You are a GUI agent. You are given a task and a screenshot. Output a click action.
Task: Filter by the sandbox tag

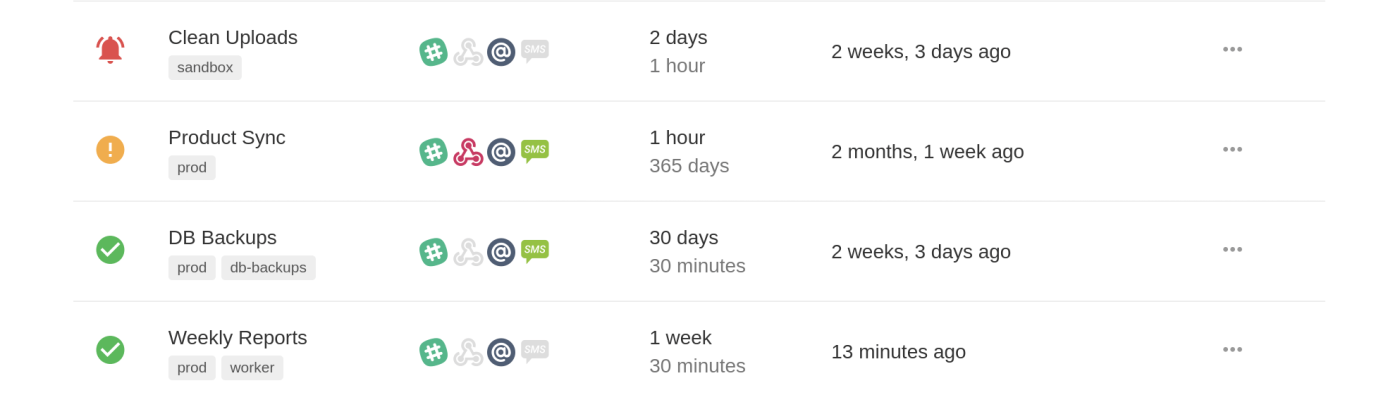pyautogui.click(x=205, y=68)
